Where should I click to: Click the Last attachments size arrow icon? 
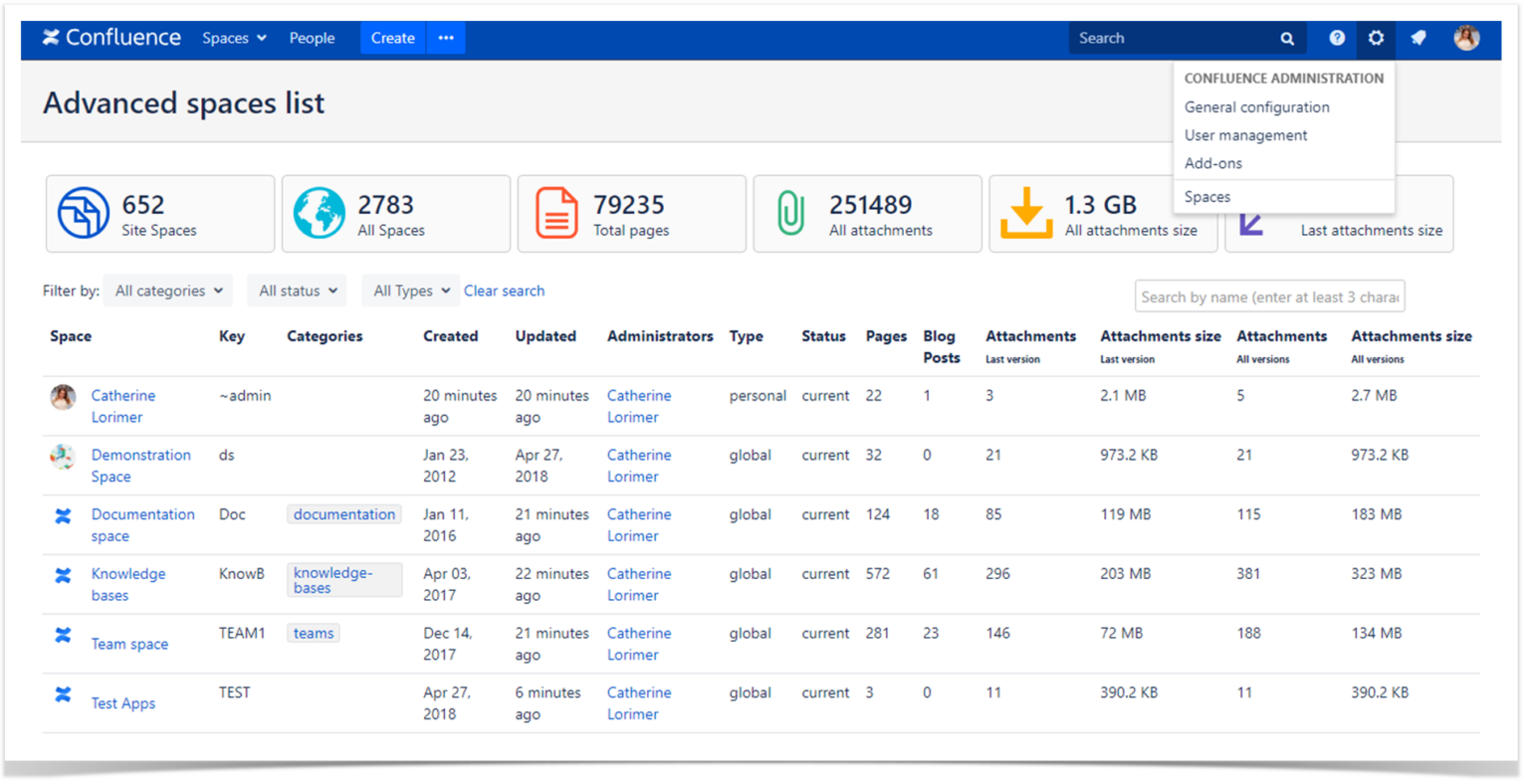pyautogui.click(x=1251, y=223)
